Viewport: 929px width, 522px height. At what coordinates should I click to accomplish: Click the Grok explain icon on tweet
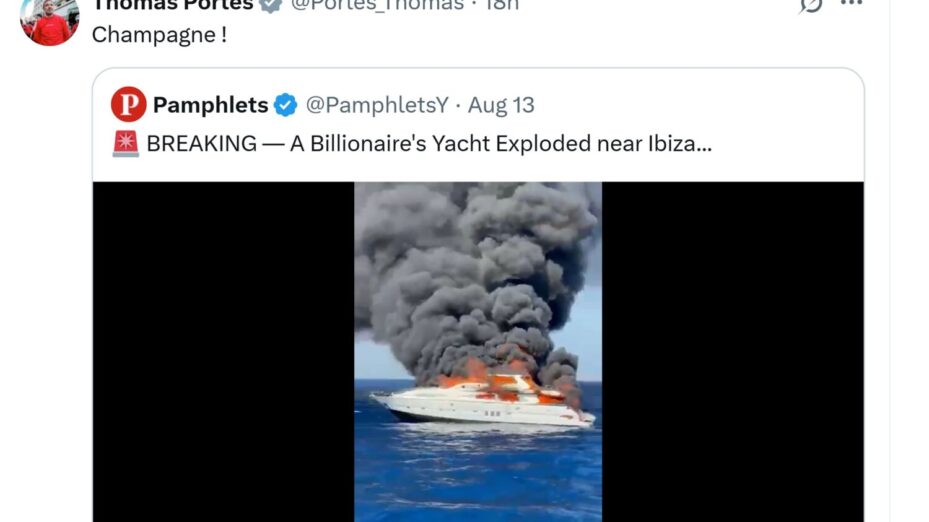point(811,5)
